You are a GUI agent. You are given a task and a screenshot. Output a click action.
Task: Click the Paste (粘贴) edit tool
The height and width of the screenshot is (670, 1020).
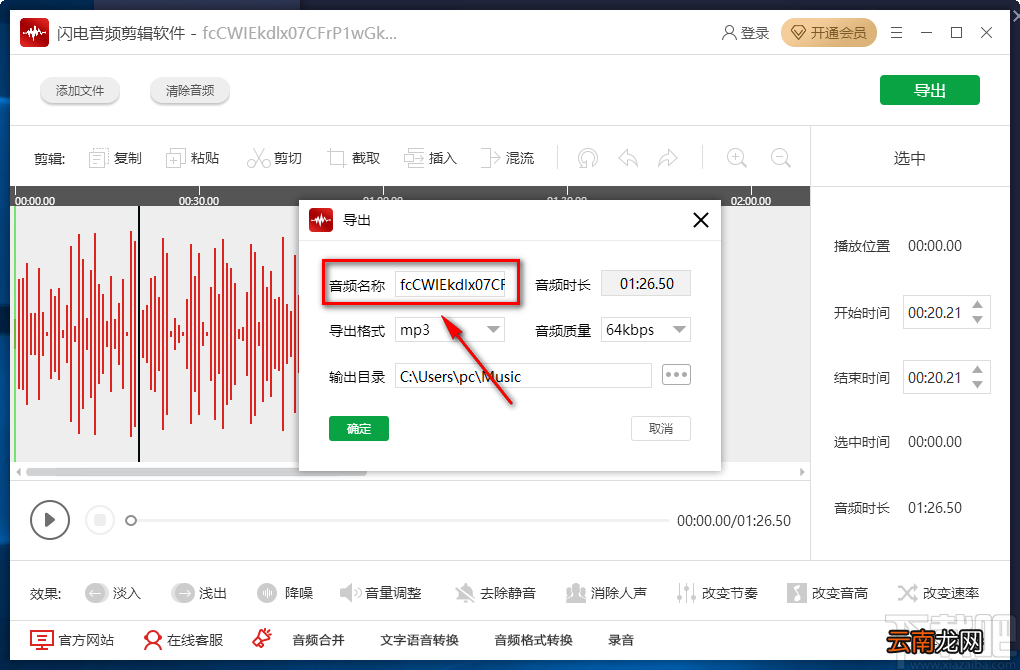[x=193, y=158]
